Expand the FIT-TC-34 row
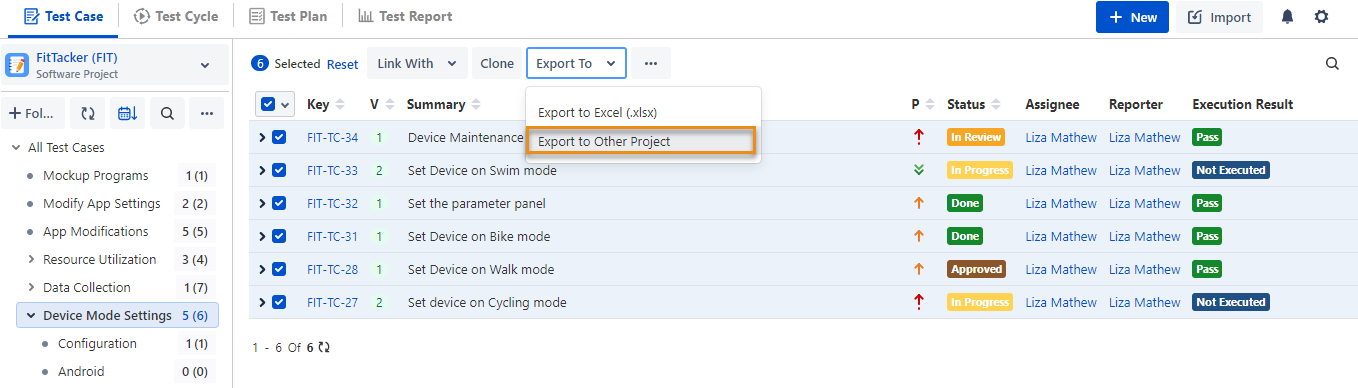 [x=262, y=138]
